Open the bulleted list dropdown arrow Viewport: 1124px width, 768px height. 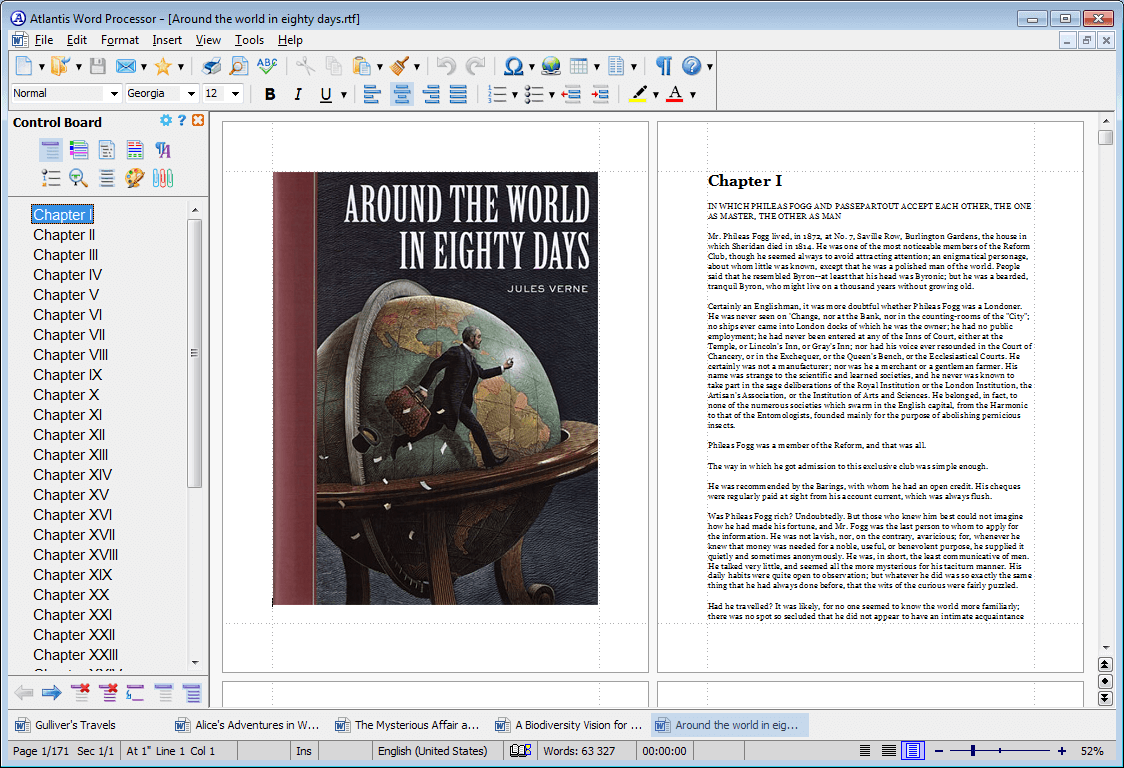551,94
